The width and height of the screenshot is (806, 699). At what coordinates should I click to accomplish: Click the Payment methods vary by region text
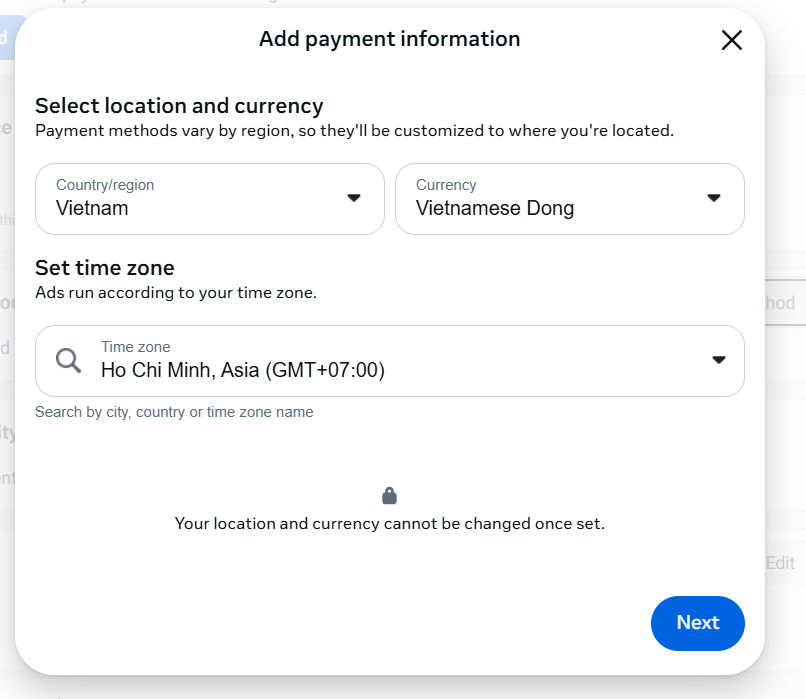(x=354, y=130)
